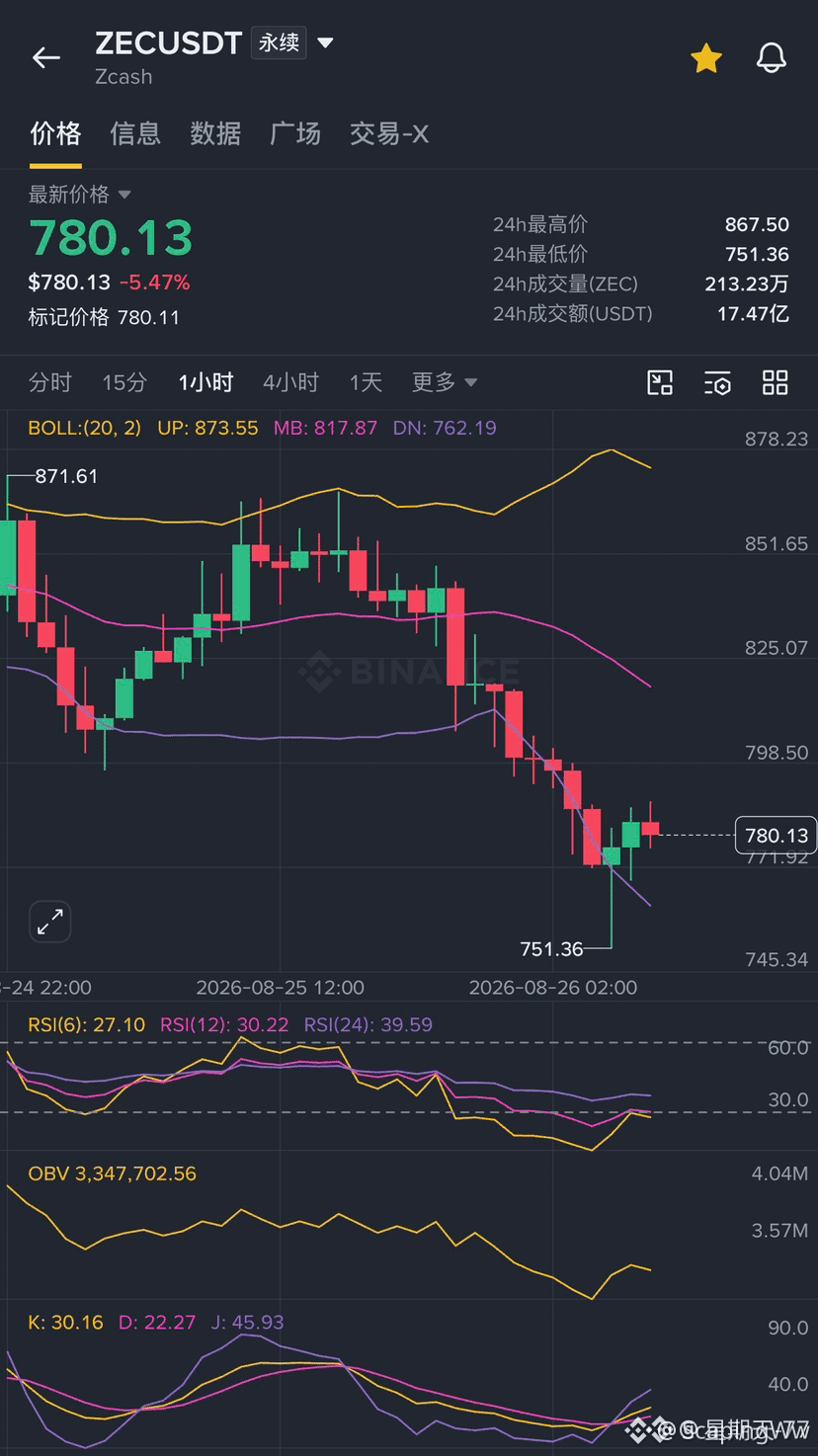The image size is (818, 1456).
Task: Select the 分时 chart interval
Action: (50, 382)
